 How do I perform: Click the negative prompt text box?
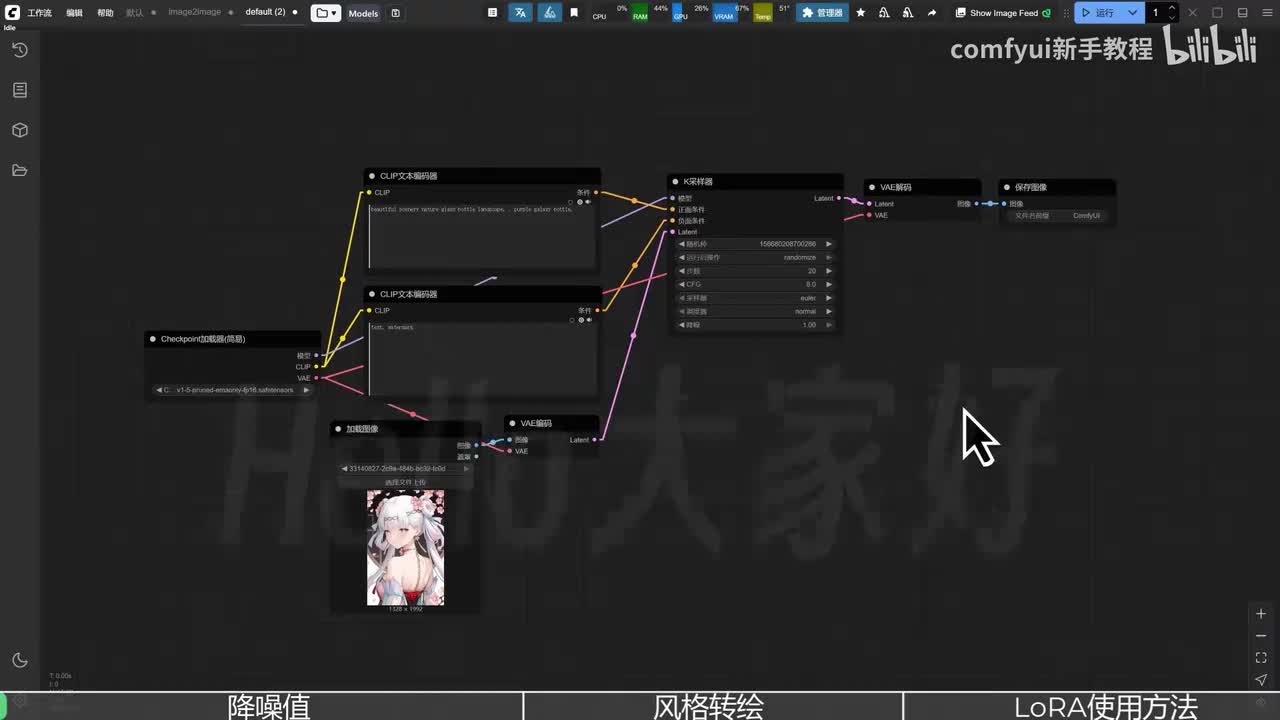tap(483, 359)
